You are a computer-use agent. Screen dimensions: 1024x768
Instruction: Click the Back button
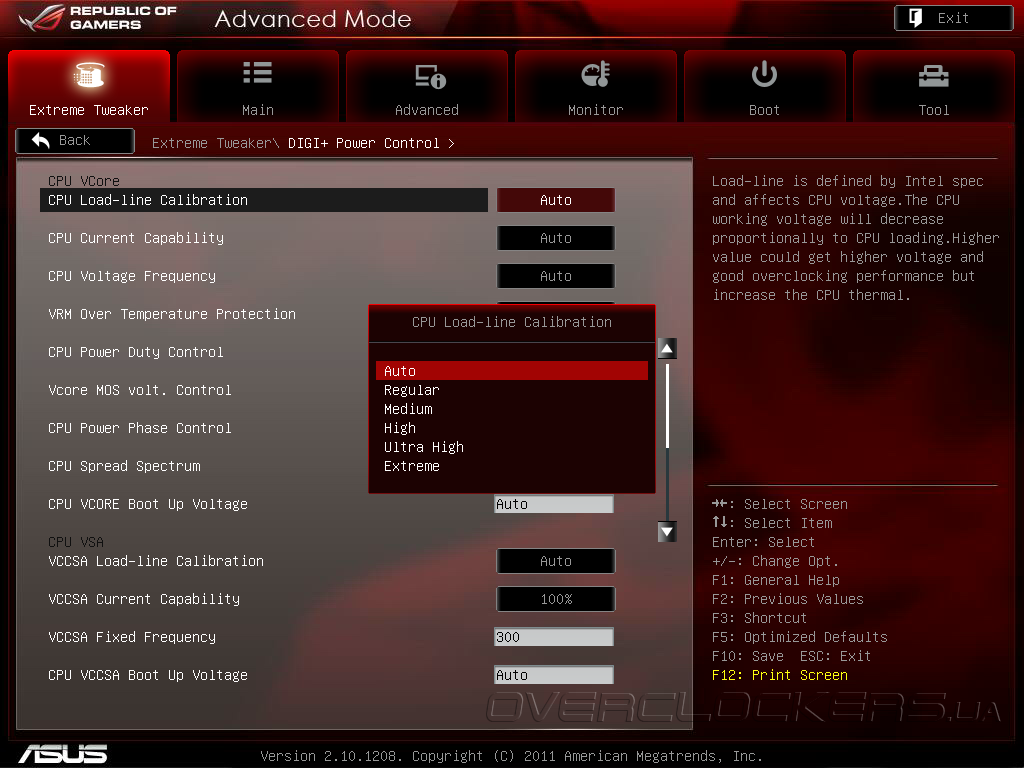pyautogui.click(x=75, y=140)
